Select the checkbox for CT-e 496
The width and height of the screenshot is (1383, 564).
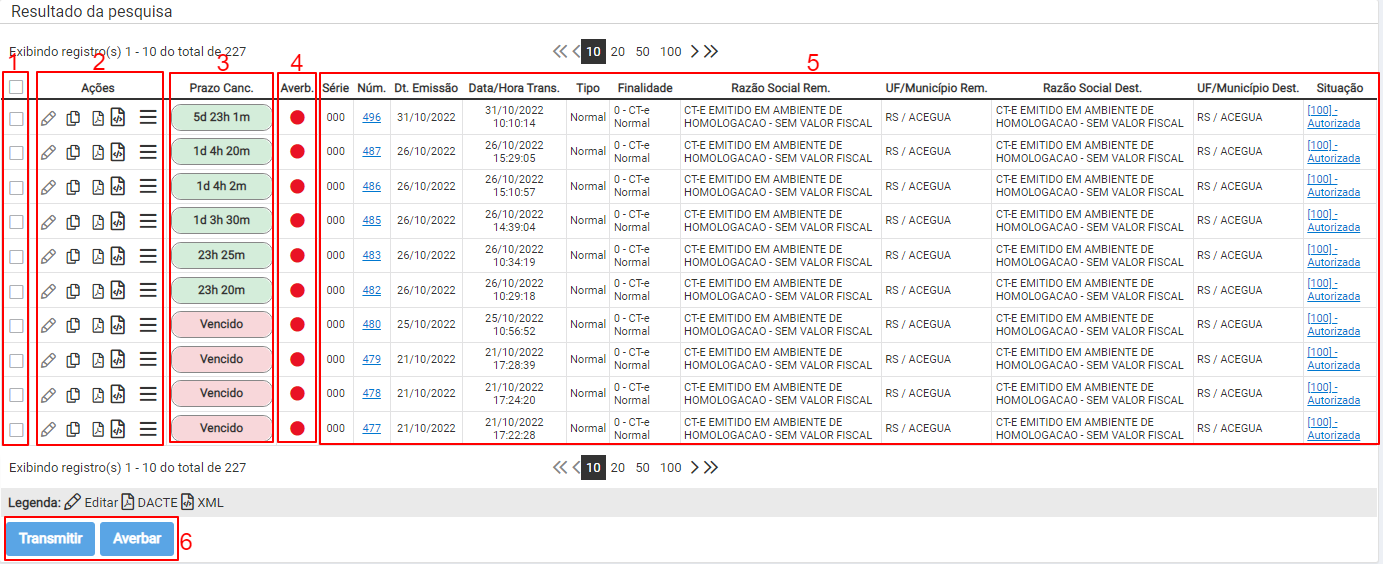click(16, 119)
